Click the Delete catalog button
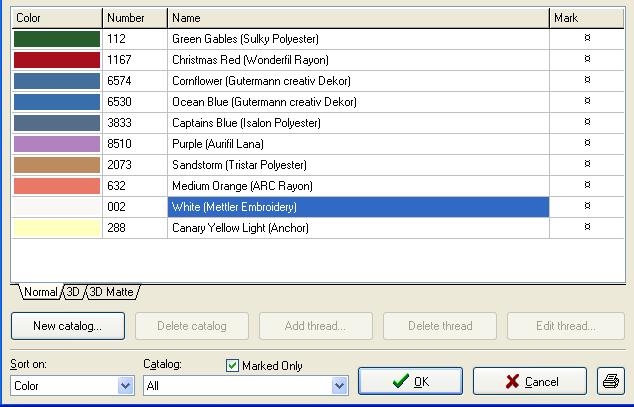 click(x=192, y=326)
